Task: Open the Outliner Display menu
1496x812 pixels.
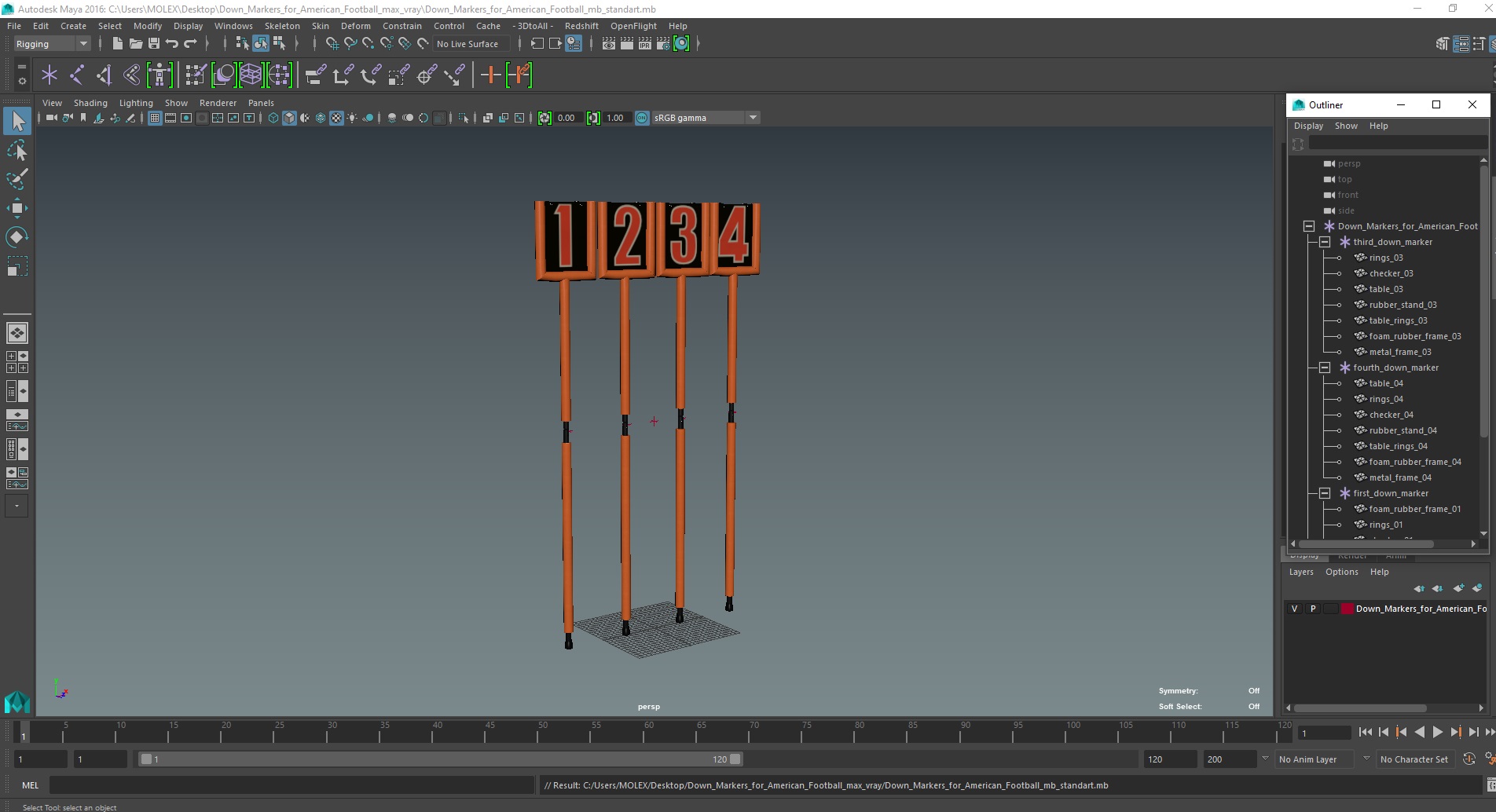Action: [x=1308, y=126]
